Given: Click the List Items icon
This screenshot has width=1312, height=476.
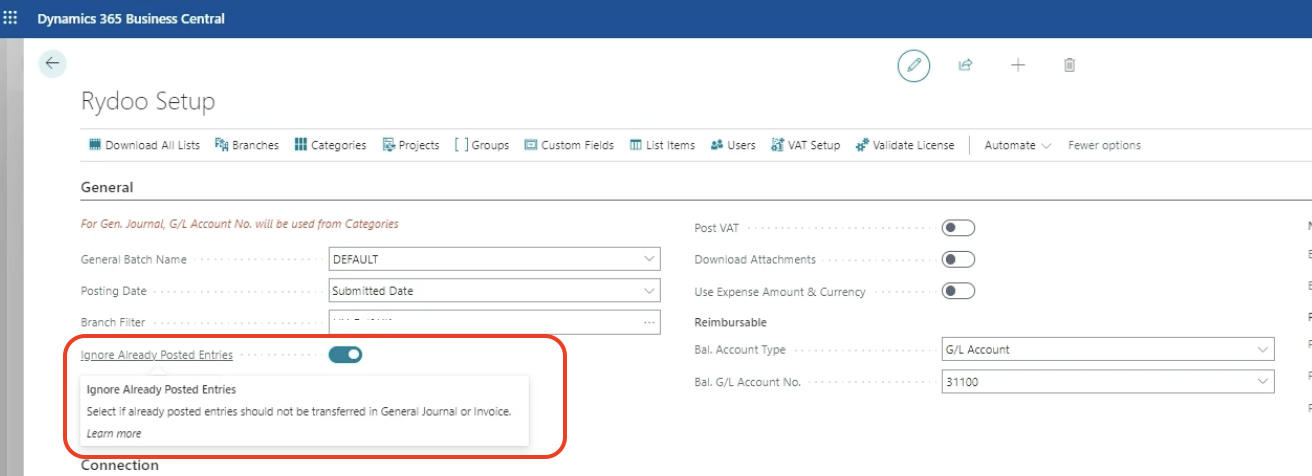Looking at the screenshot, I should (636, 145).
